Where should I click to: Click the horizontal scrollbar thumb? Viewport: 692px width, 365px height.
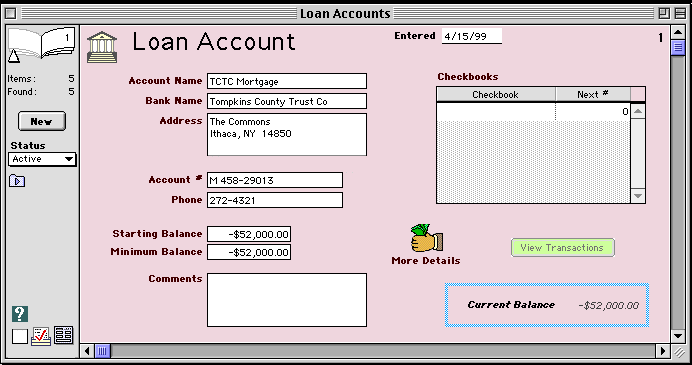pyautogui.click(x=102, y=351)
